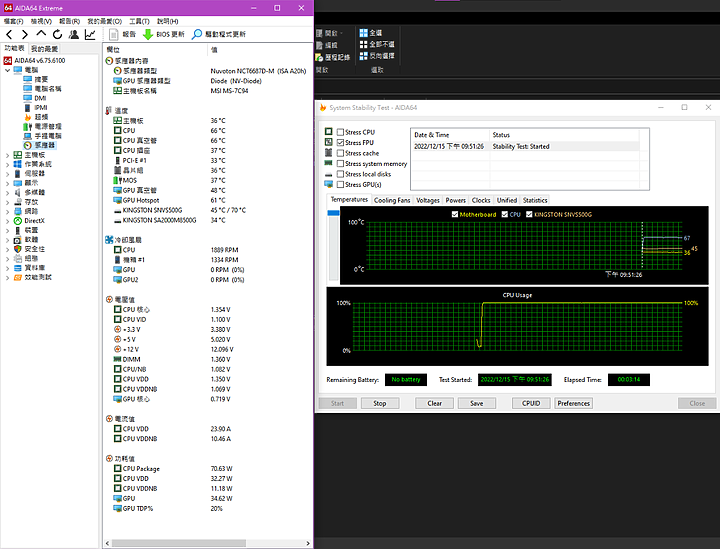This screenshot has width=720, height=549.
Task: Click the DirectX Xbox icon in tree
Action: click(x=17, y=221)
